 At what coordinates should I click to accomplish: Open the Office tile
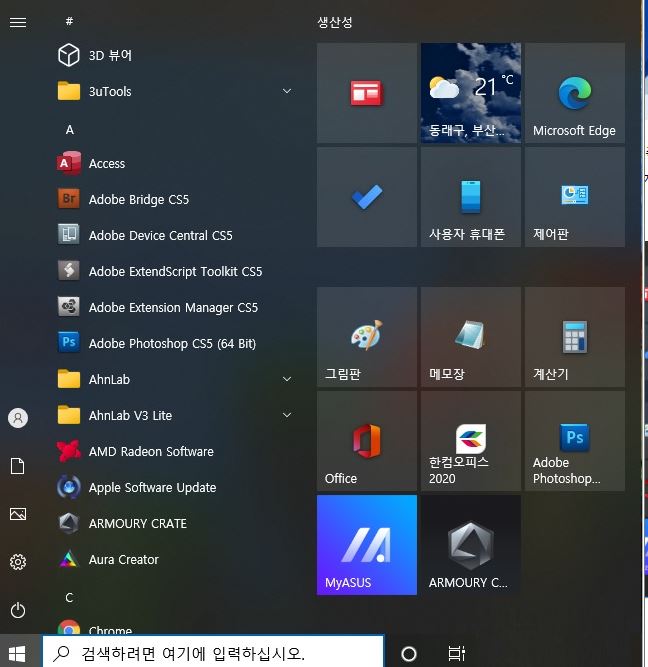coord(367,441)
